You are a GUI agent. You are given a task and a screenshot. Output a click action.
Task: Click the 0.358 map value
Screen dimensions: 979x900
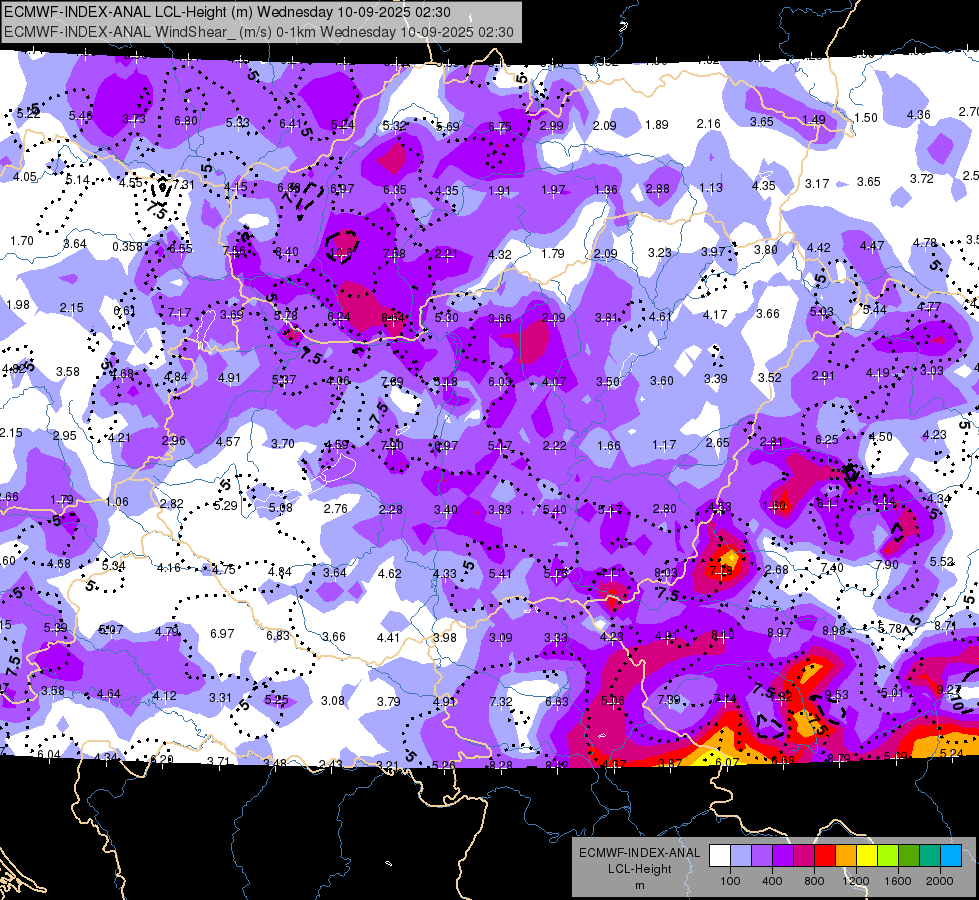coord(128,247)
